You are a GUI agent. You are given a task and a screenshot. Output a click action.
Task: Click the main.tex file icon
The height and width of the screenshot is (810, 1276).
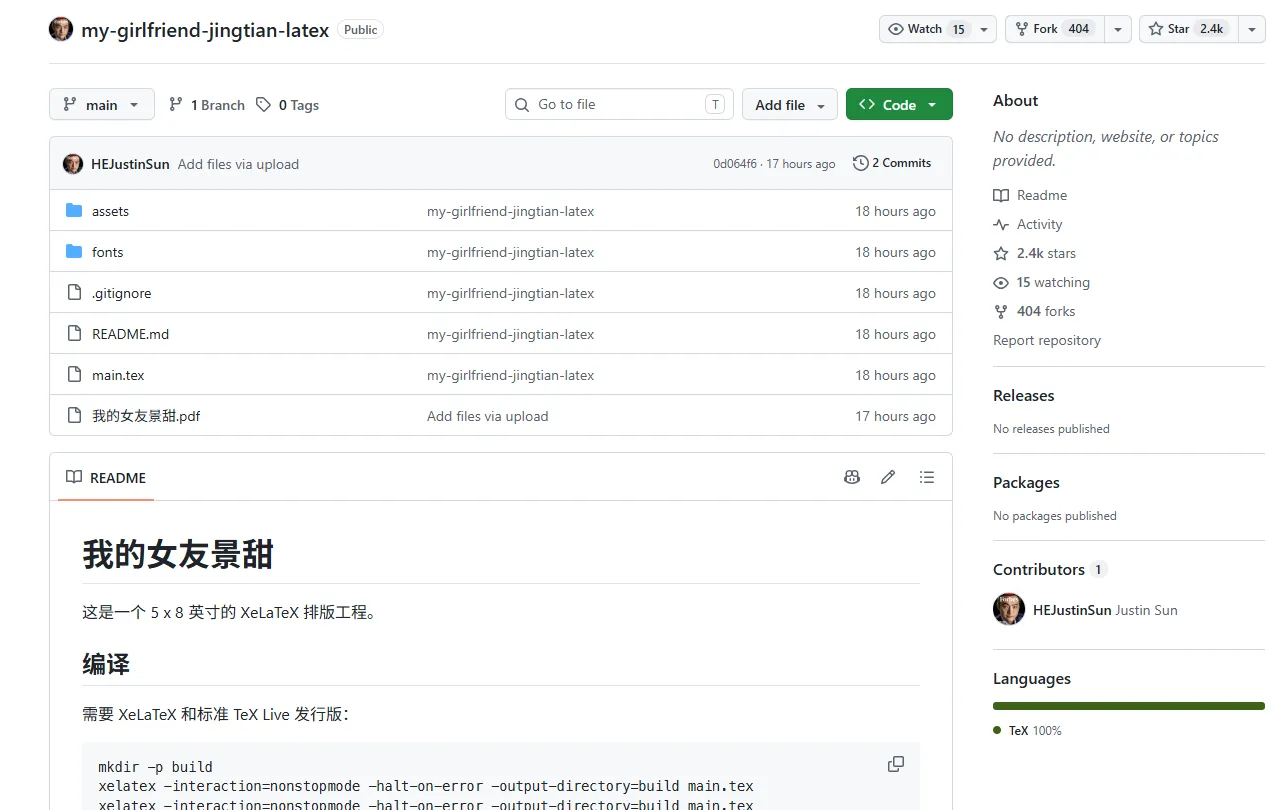[74, 375]
